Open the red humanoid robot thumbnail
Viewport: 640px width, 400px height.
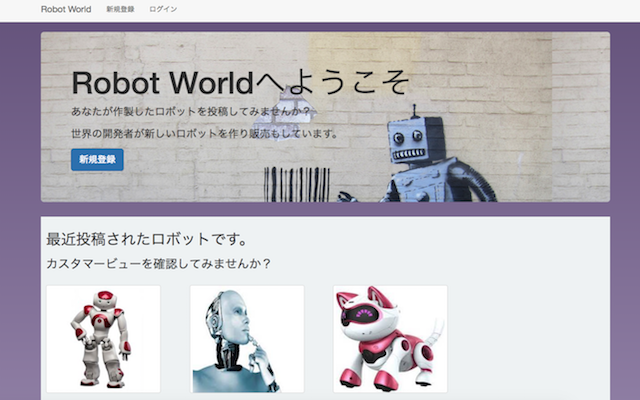click(103, 339)
